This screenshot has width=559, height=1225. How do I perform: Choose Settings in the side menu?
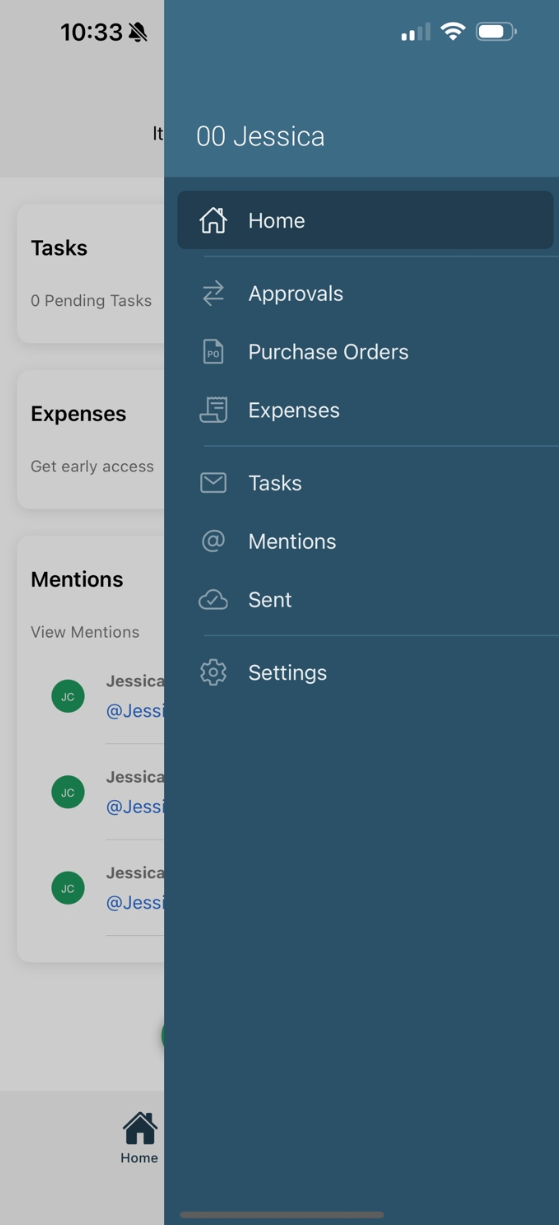click(x=365, y=672)
